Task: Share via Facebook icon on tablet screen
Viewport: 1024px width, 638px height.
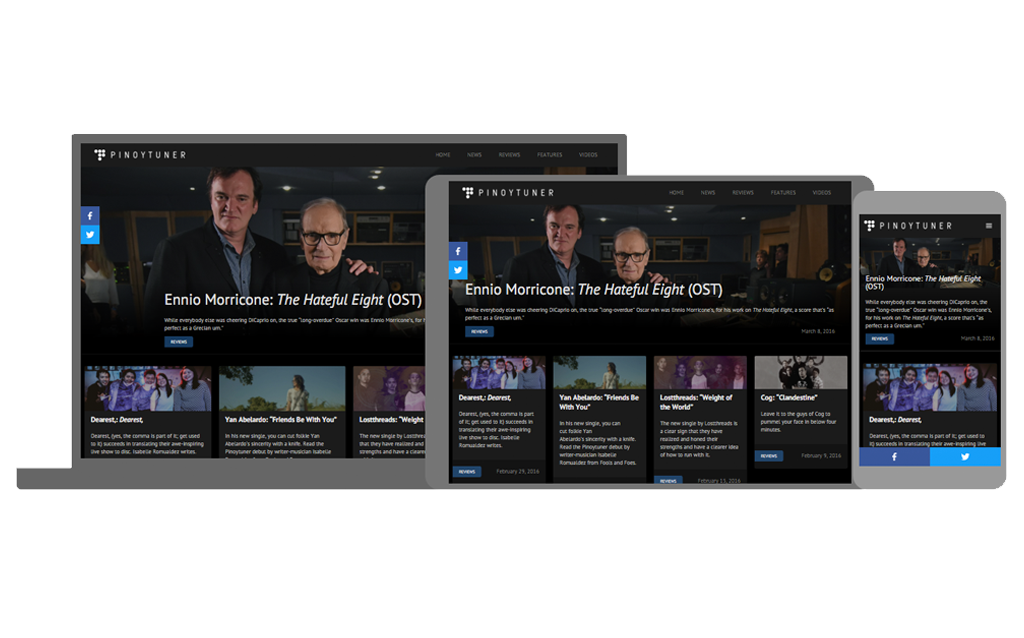Action: [458, 251]
